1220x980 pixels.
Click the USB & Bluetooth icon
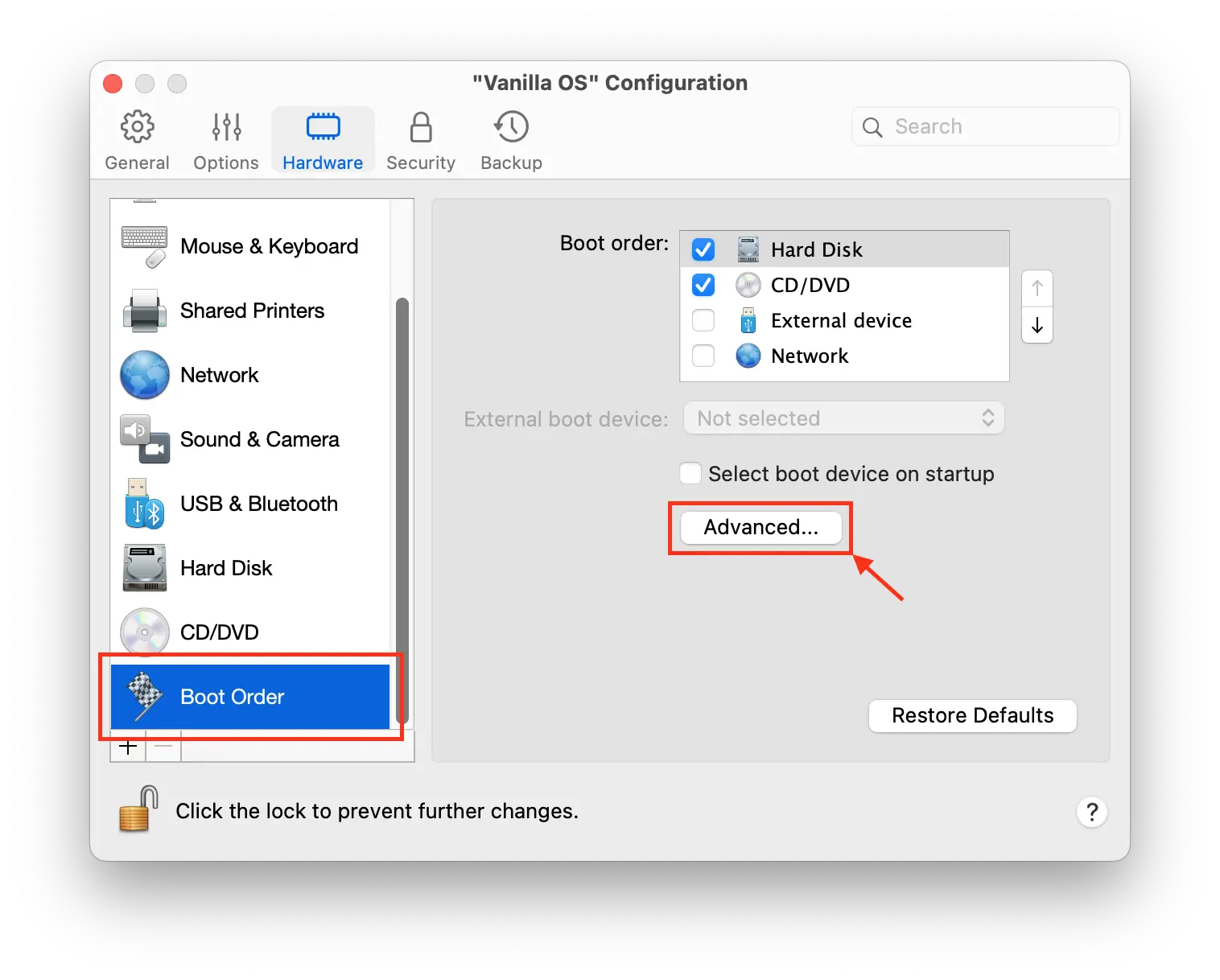click(x=145, y=504)
